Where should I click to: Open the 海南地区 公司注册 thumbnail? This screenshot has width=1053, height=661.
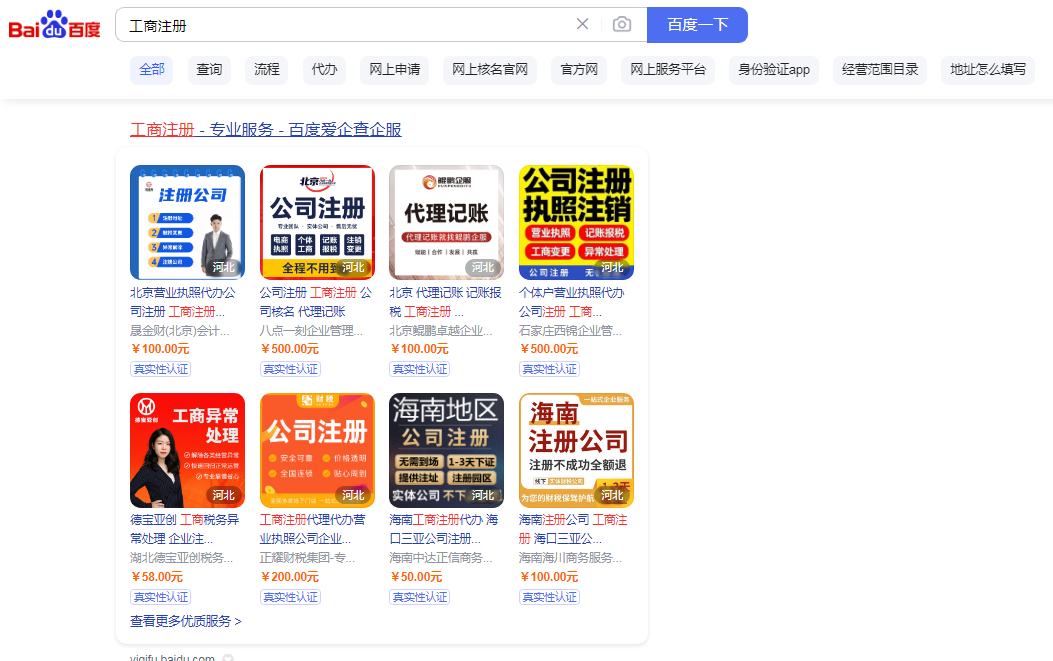tap(447, 450)
